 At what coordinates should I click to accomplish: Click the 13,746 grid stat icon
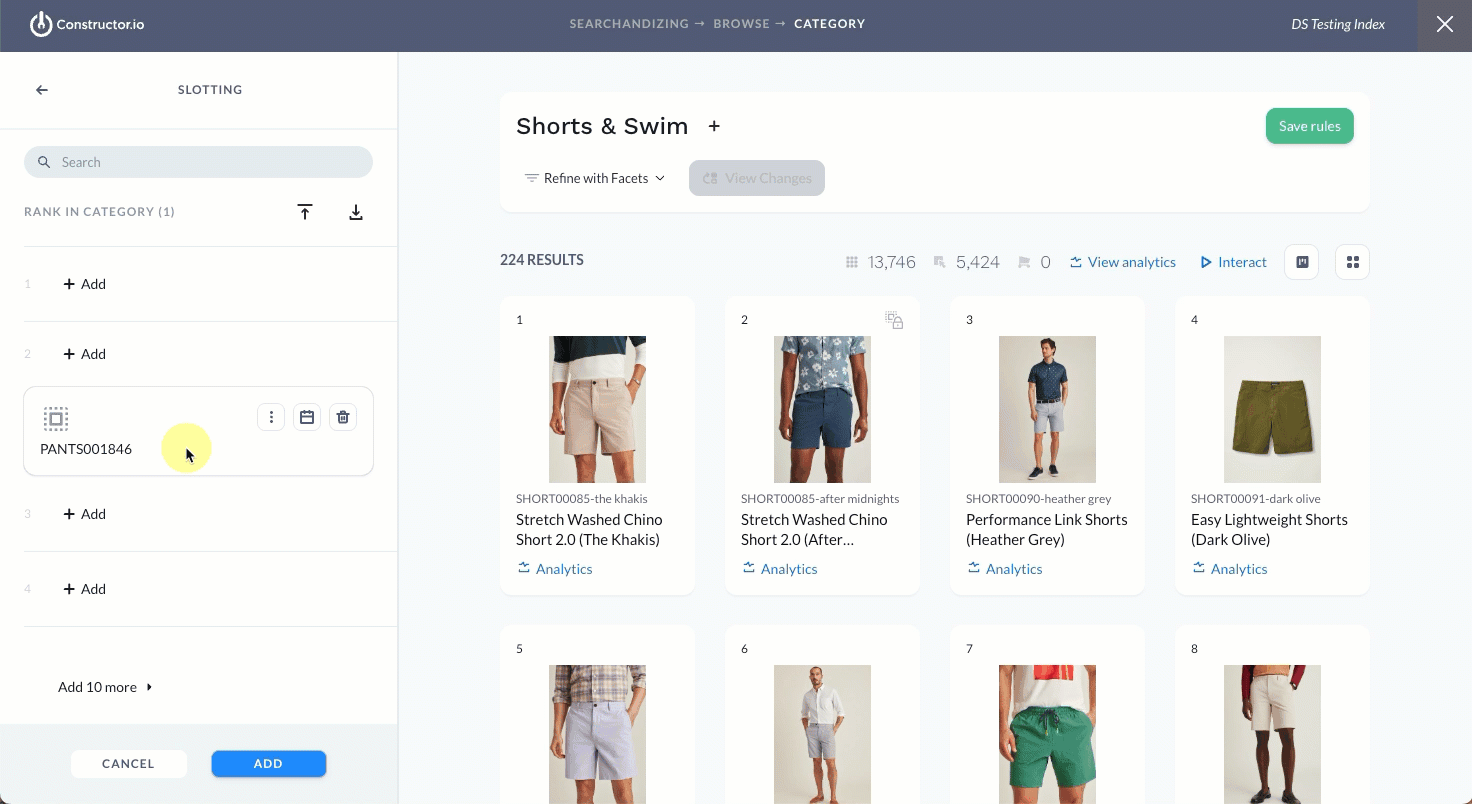pyautogui.click(x=852, y=262)
